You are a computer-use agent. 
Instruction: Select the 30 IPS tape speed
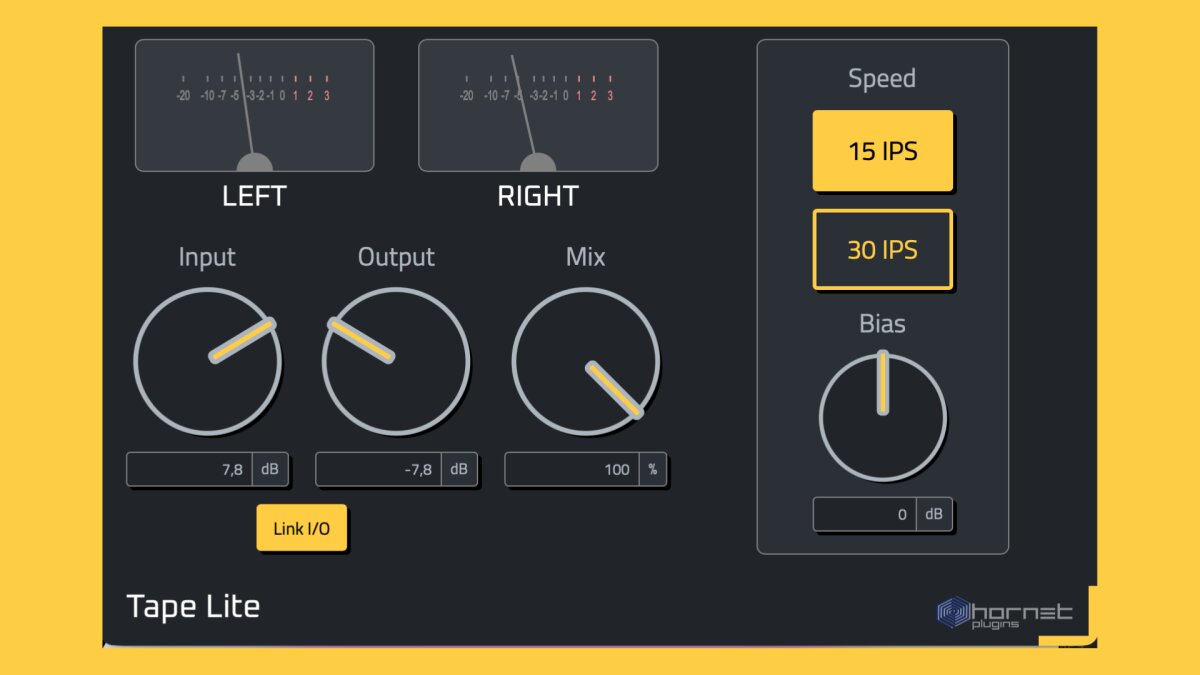882,249
